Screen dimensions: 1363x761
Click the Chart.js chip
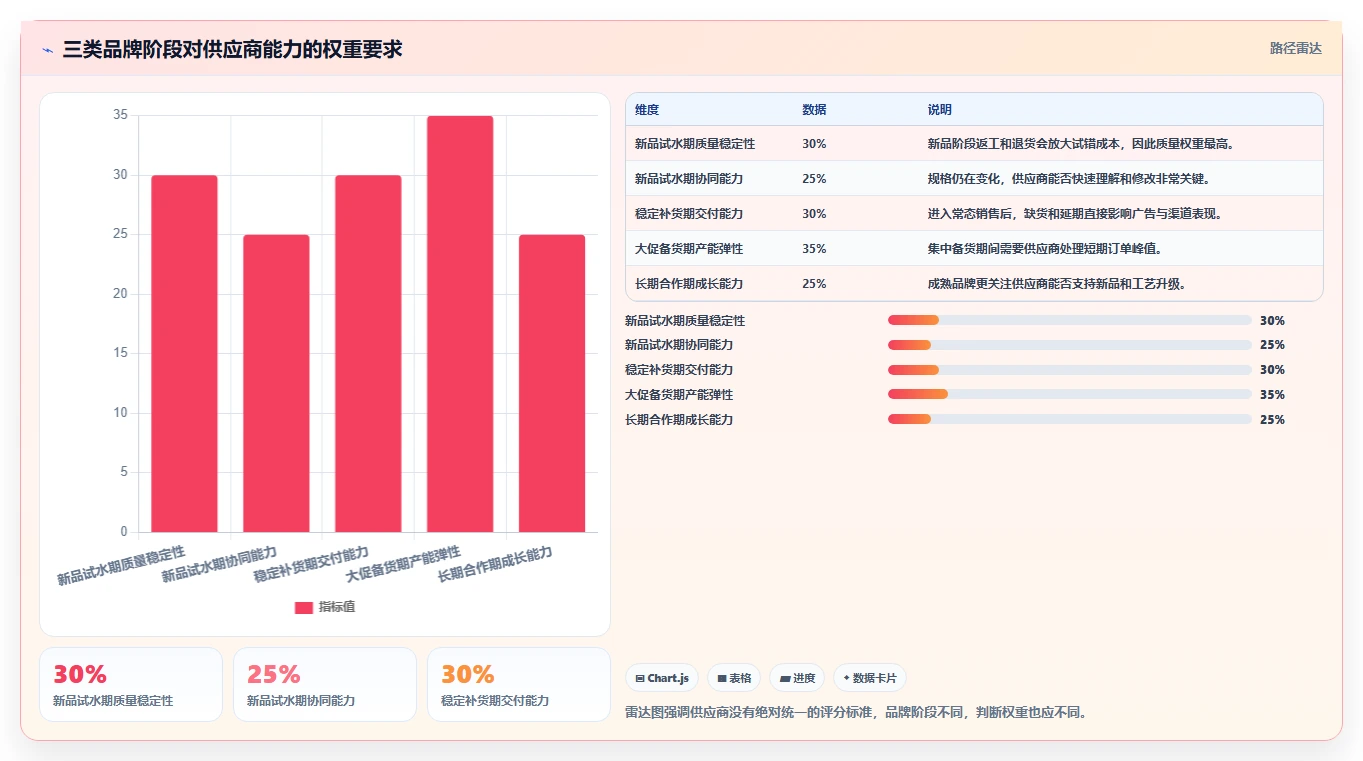coord(662,678)
